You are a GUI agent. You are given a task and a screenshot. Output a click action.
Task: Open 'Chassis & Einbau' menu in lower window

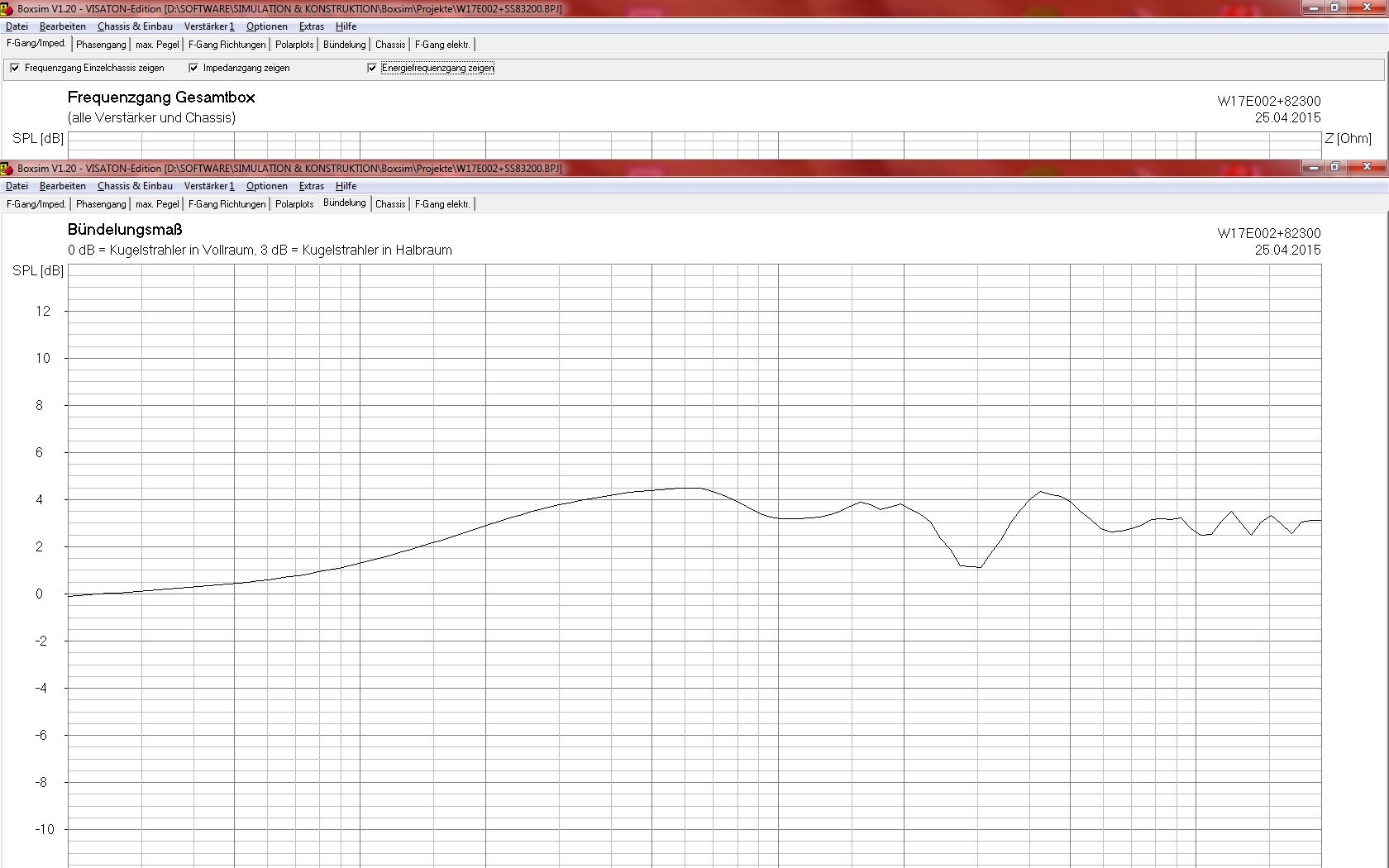(135, 186)
